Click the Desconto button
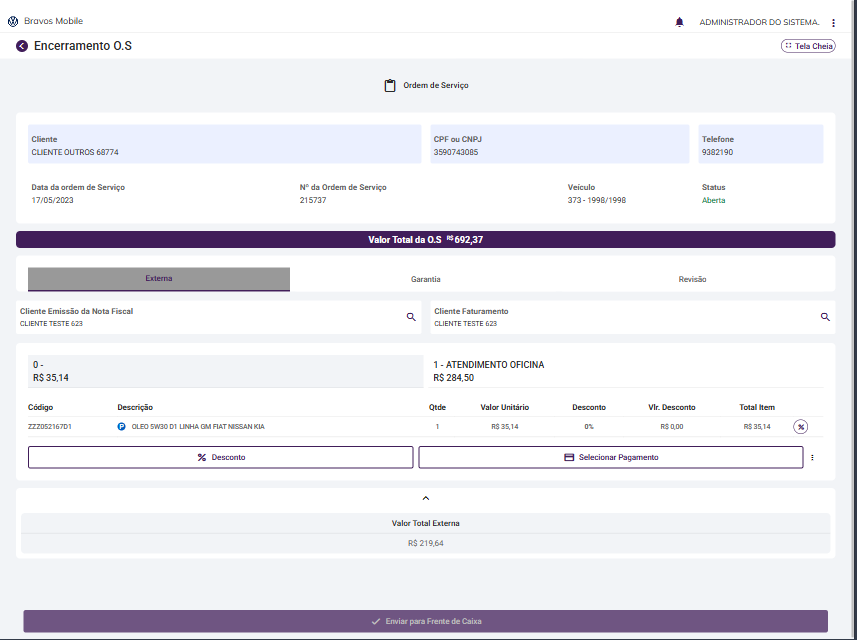 pos(221,457)
